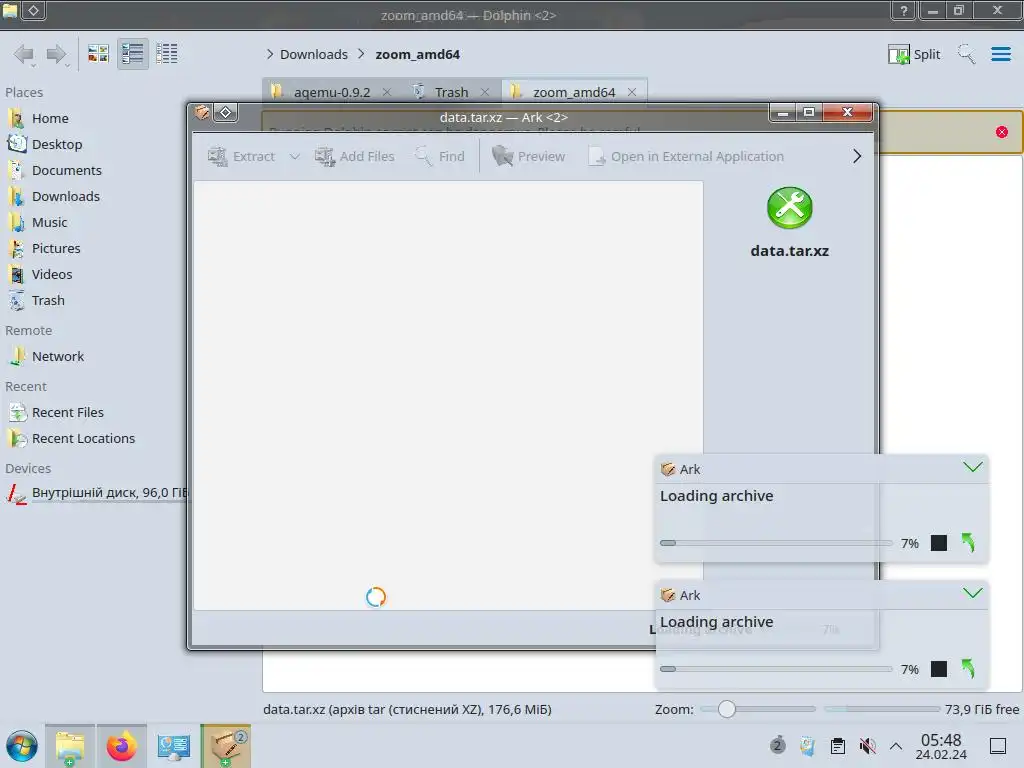Go back in Dolphin navigation
The width and height of the screenshot is (1024, 768).
click(24, 54)
